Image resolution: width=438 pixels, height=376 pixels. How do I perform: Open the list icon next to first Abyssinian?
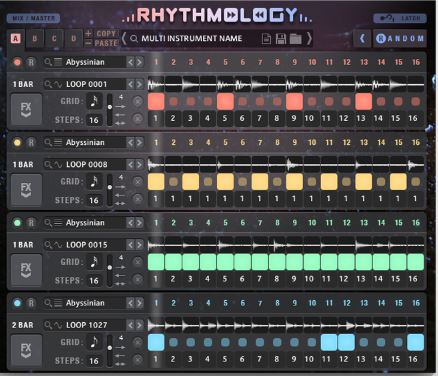click(x=58, y=62)
